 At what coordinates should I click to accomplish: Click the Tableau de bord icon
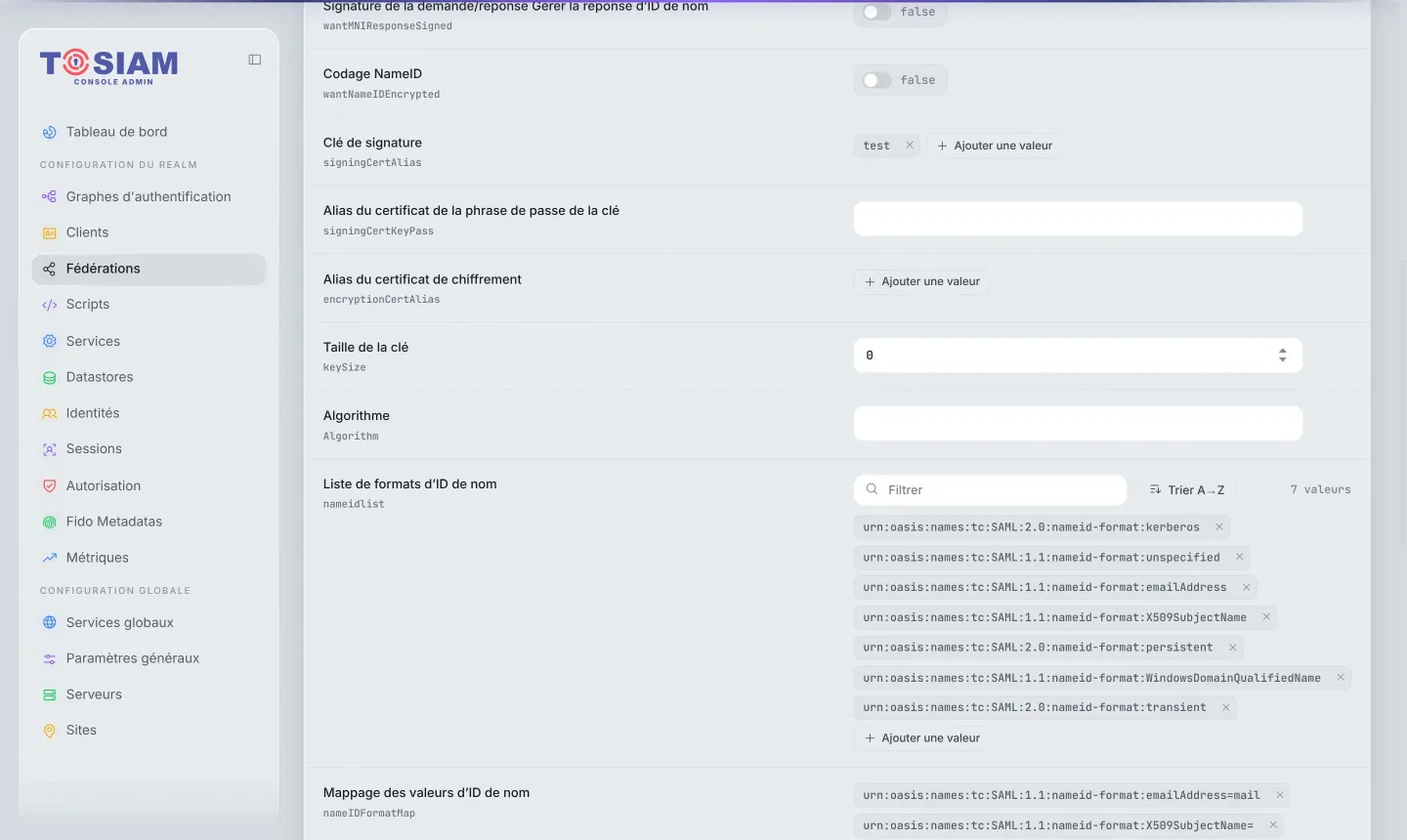50,133
